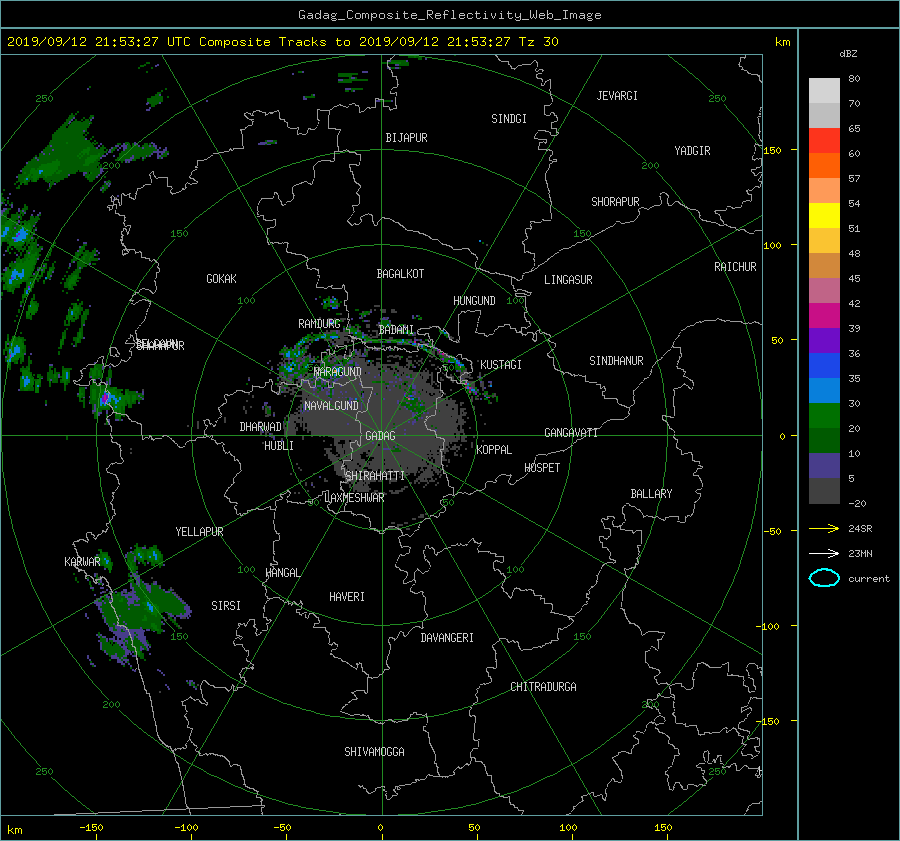
Task: Select the BADAMI town label
Action: pyautogui.click(x=396, y=330)
